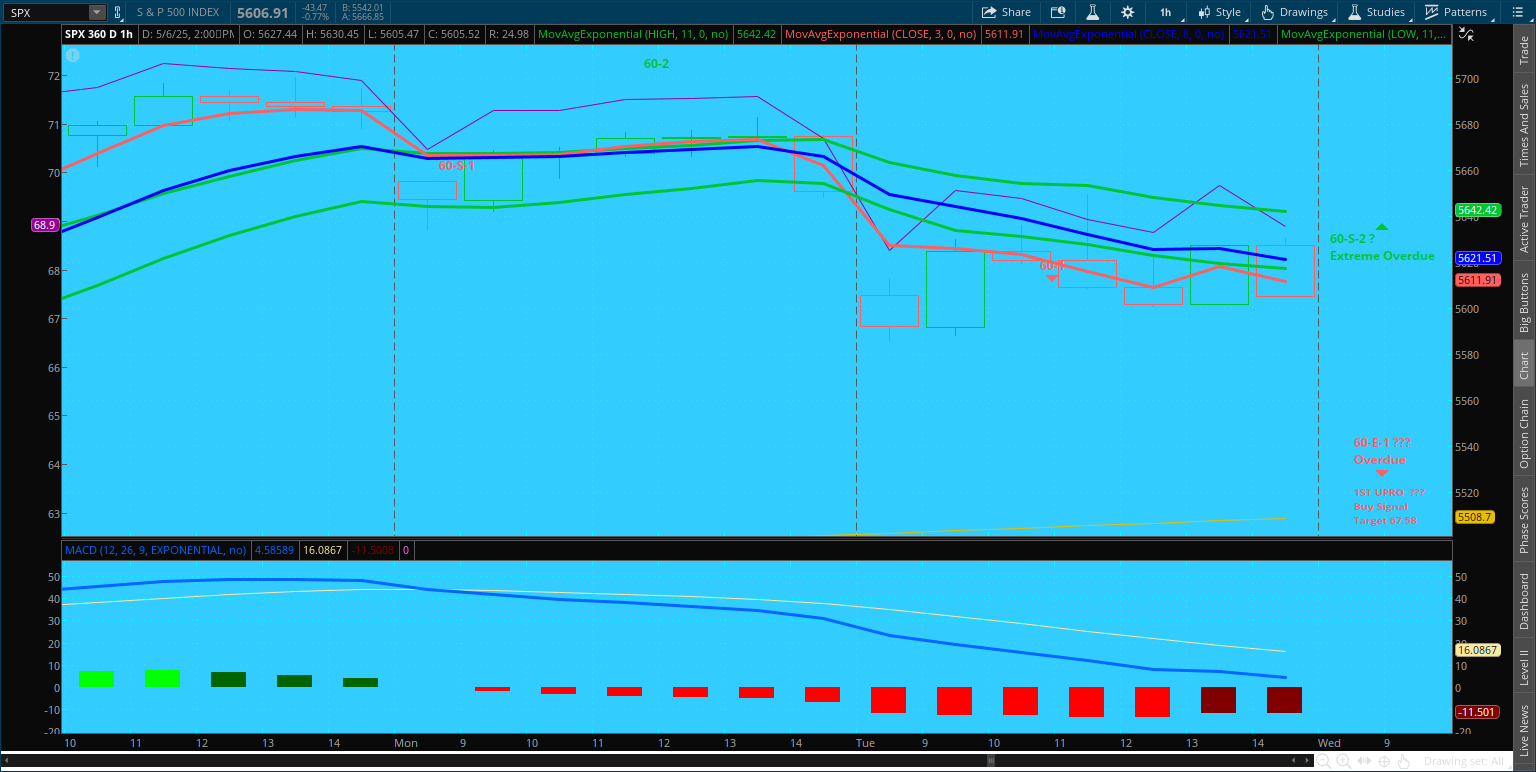Click the Share button
This screenshot has width=1536, height=772.
tap(1006, 12)
